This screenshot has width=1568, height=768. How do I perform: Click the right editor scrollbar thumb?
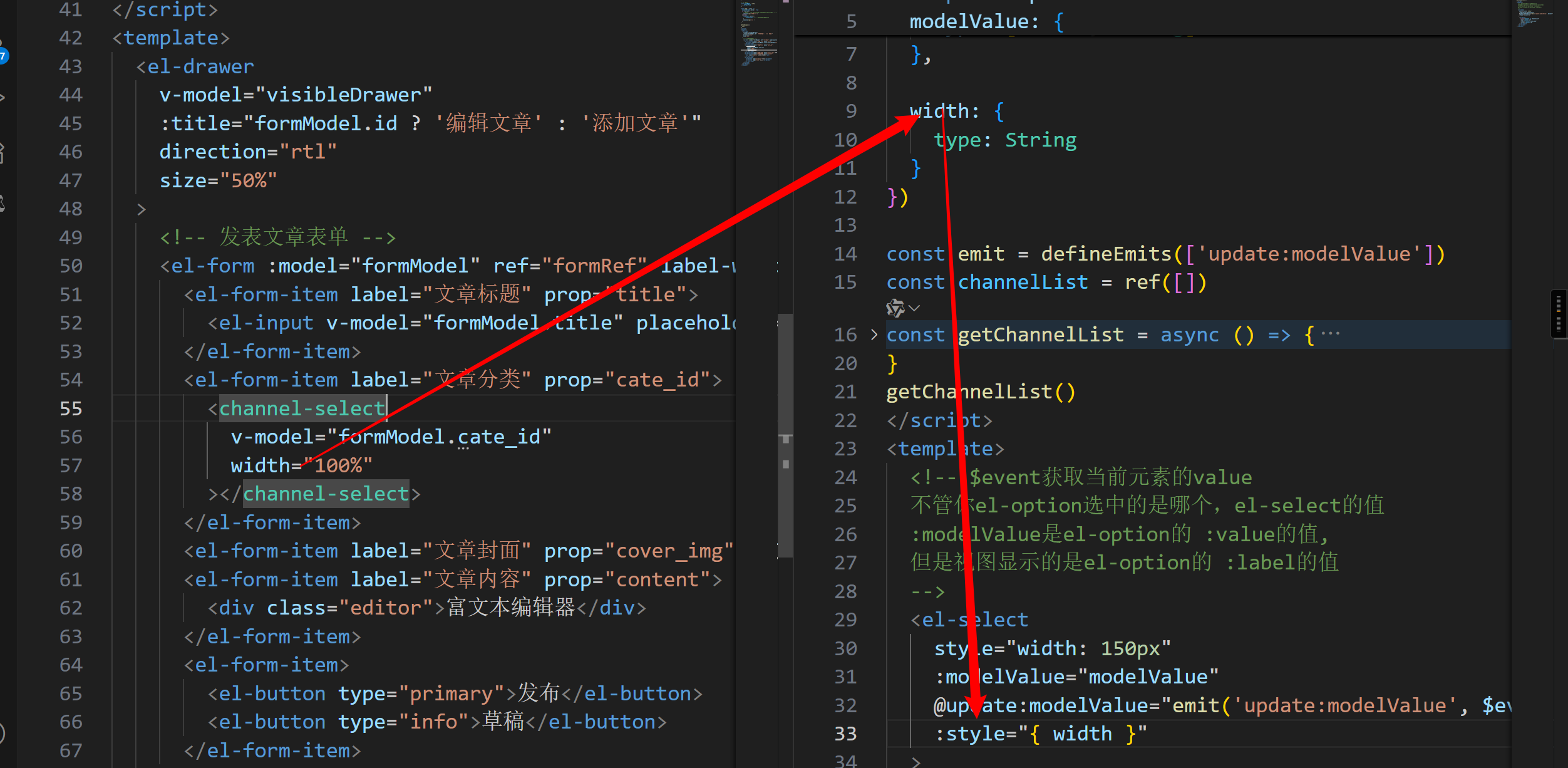click(x=1559, y=313)
